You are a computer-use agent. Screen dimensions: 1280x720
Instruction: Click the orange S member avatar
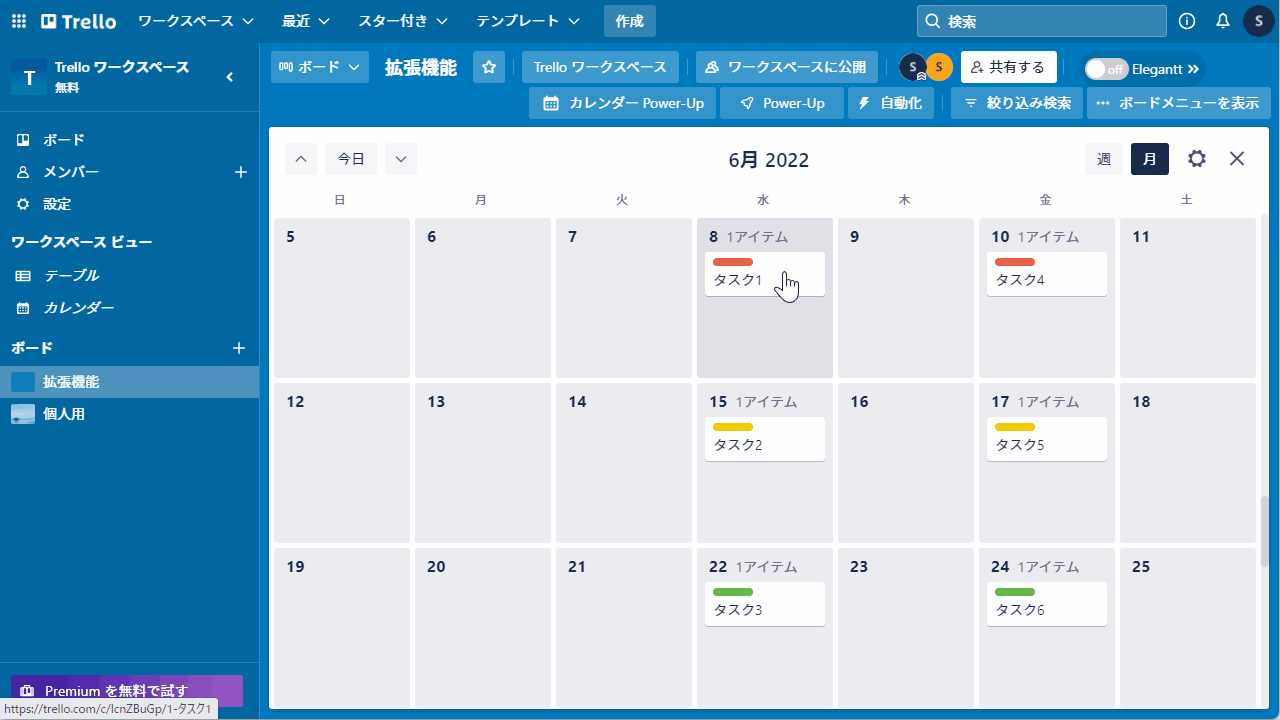tap(939, 67)
